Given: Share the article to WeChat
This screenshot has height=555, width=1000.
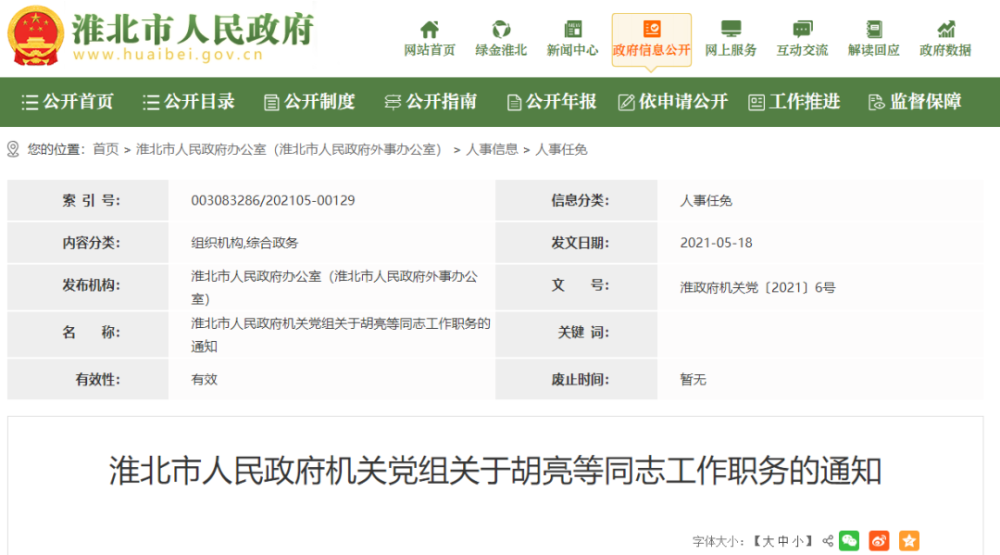Looking at the screenshot, I should (849, 540).
